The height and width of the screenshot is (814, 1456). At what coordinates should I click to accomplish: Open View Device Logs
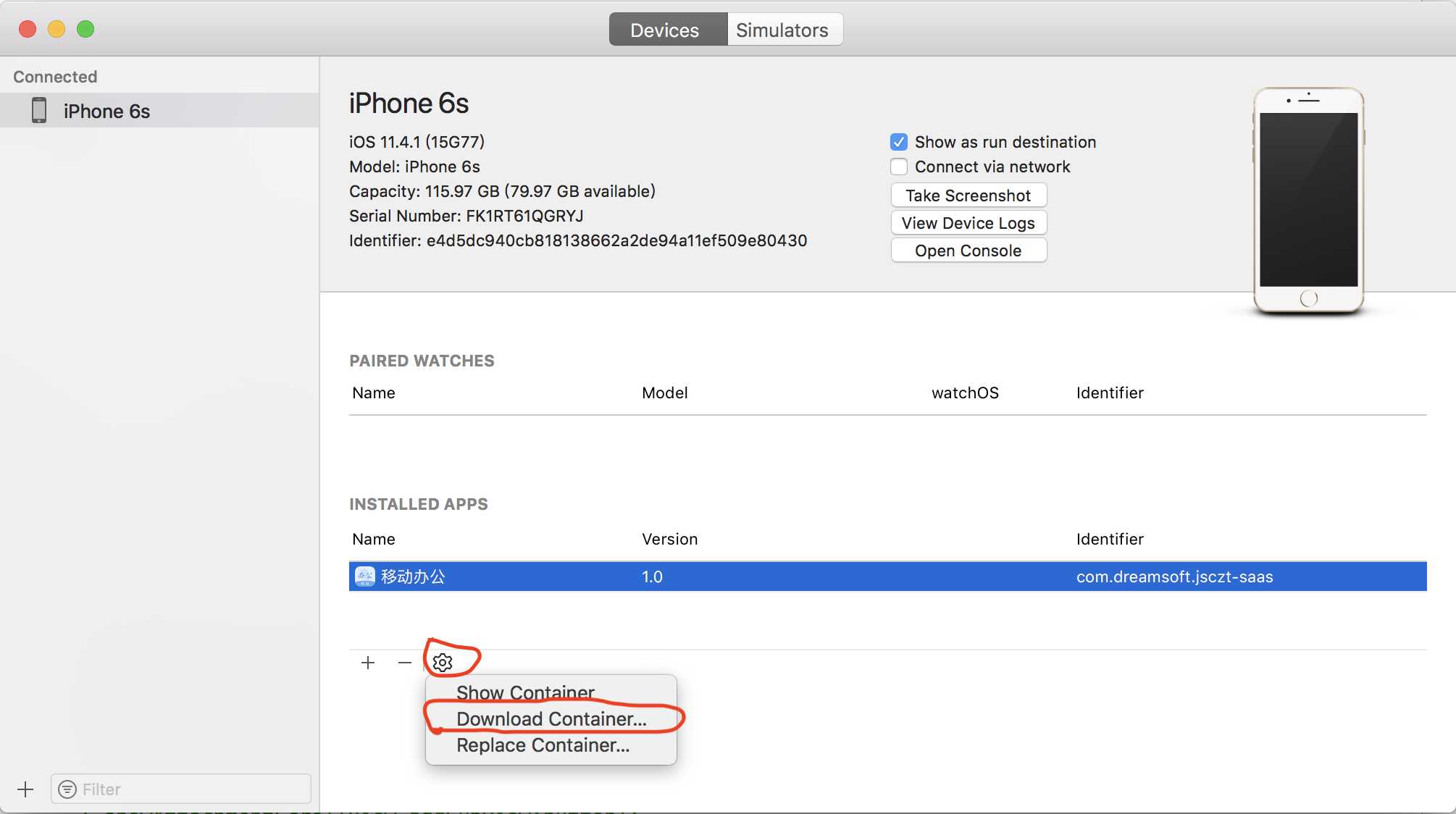968,223
